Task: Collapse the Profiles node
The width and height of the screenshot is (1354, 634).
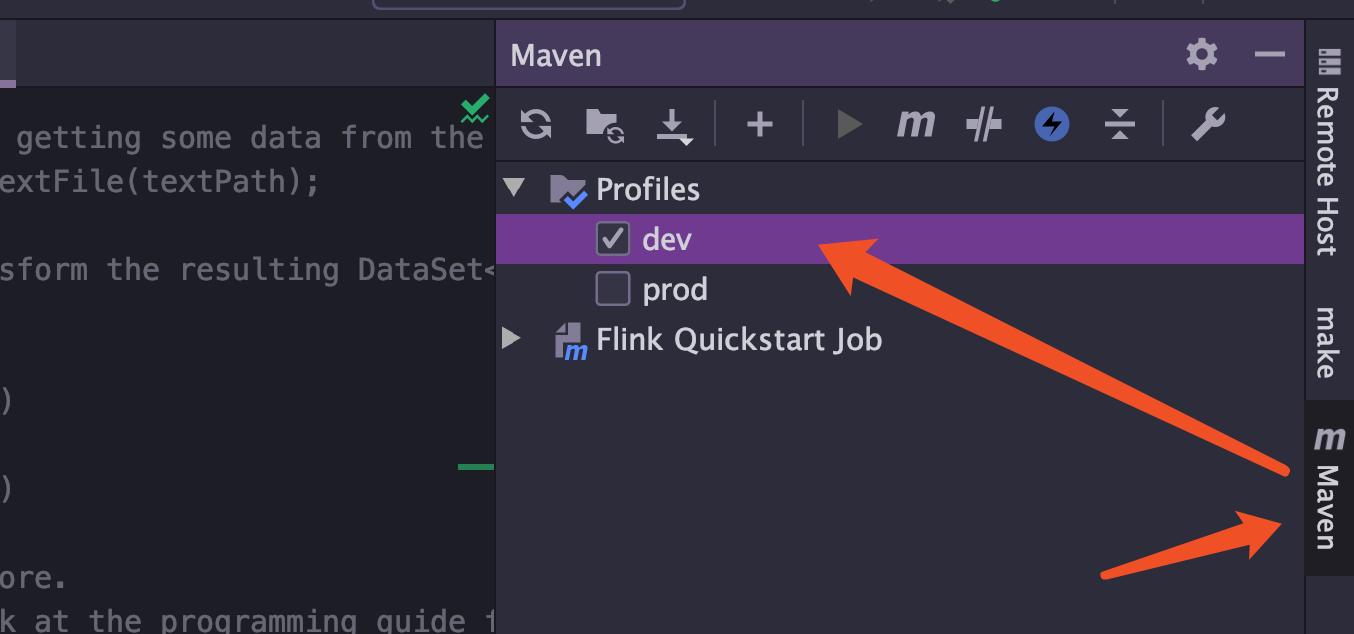Action: (x=514, y=188)
